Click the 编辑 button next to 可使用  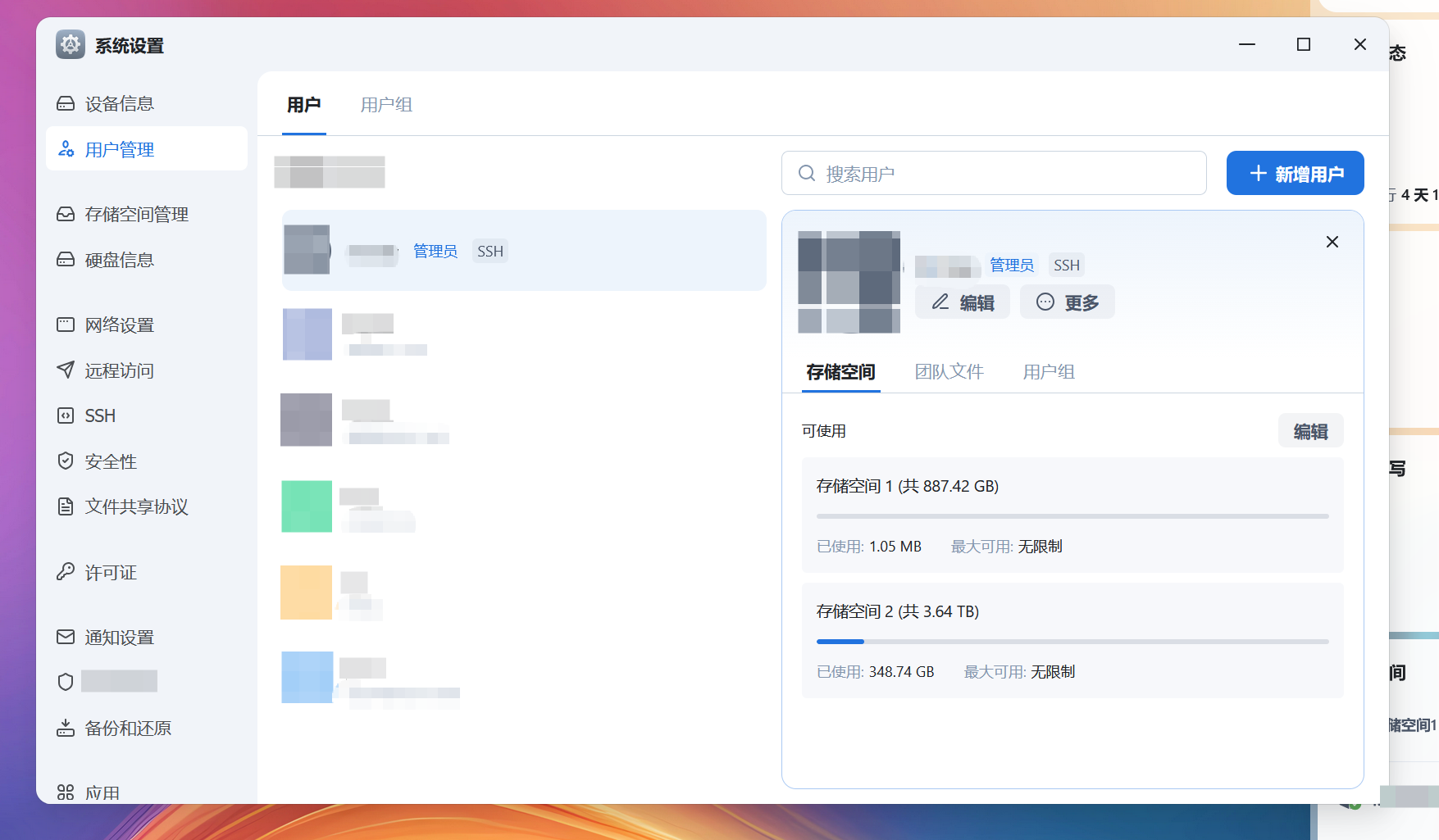(1310, 430)
